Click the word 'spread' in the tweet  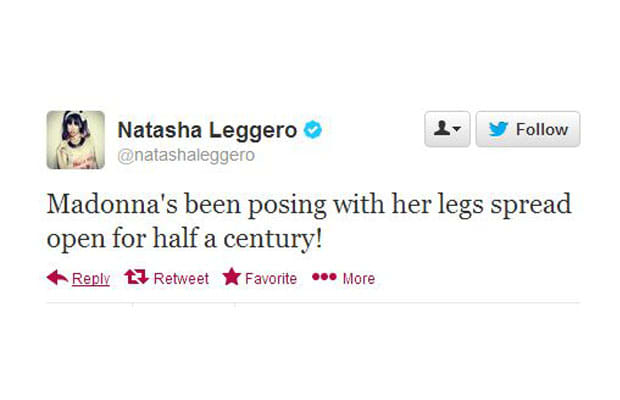[531, 206]
